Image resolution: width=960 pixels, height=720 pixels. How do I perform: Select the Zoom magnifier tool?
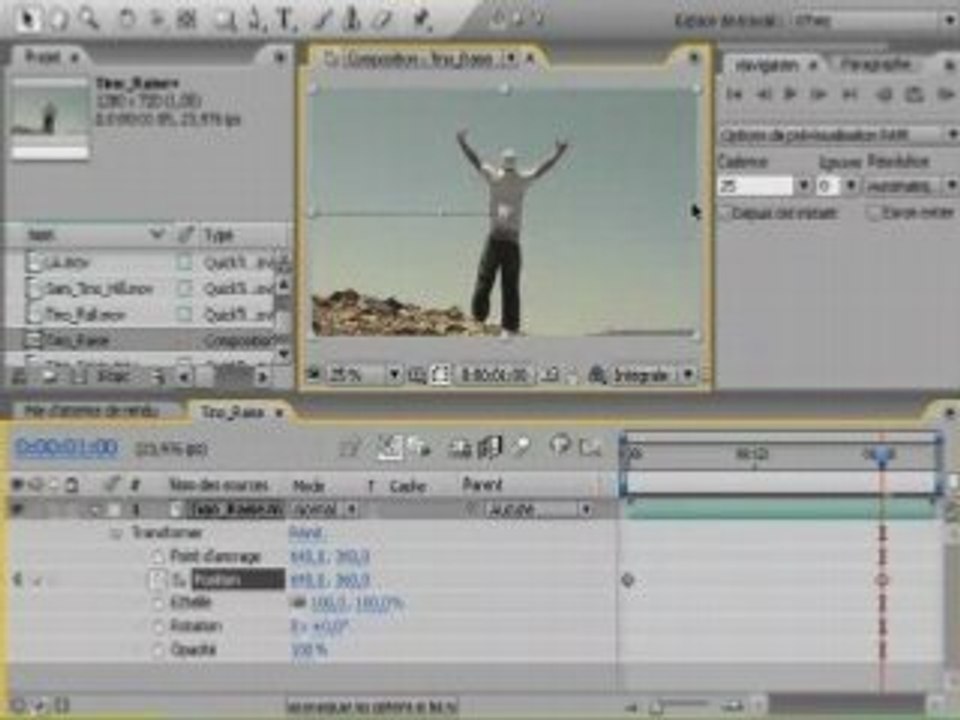pyautogui.click(x=89, y=18)
